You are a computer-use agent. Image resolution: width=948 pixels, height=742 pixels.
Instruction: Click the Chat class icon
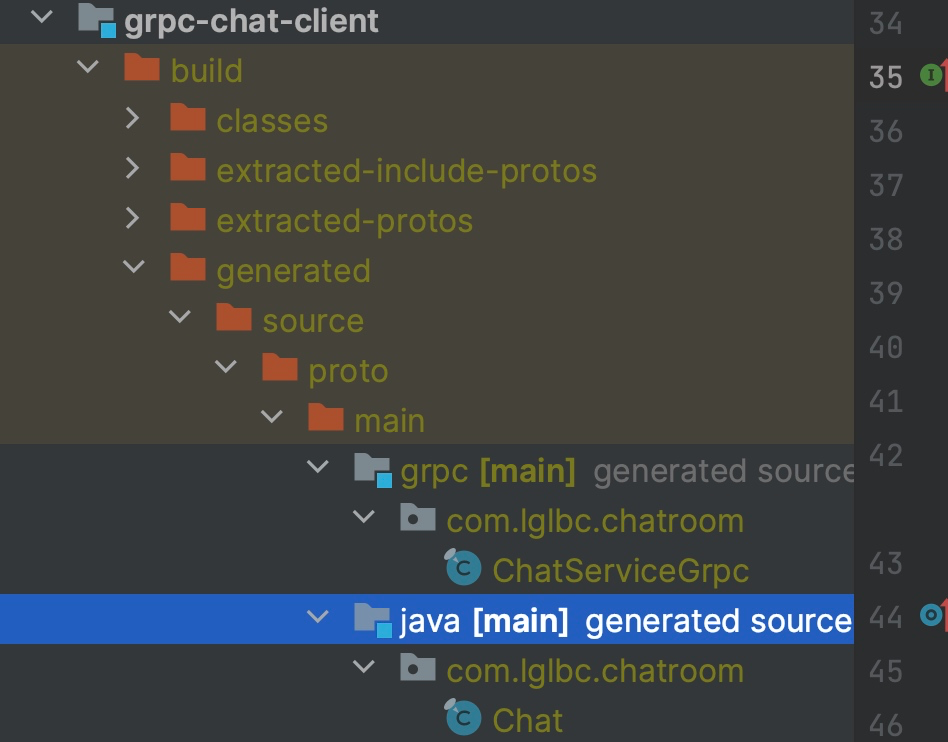[464, 719]
